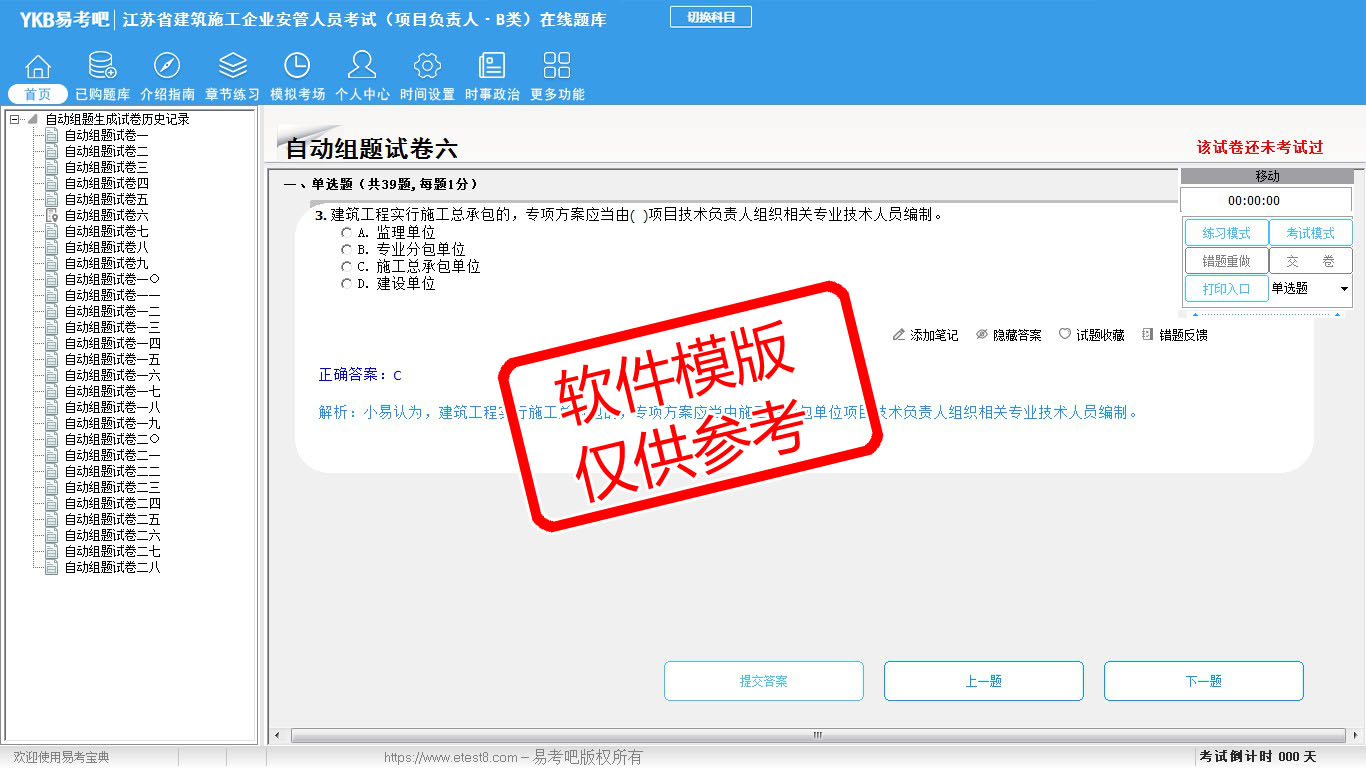Click the 提交答案 button
Screen dimensions: 1366x768
[x=763, y=681]
